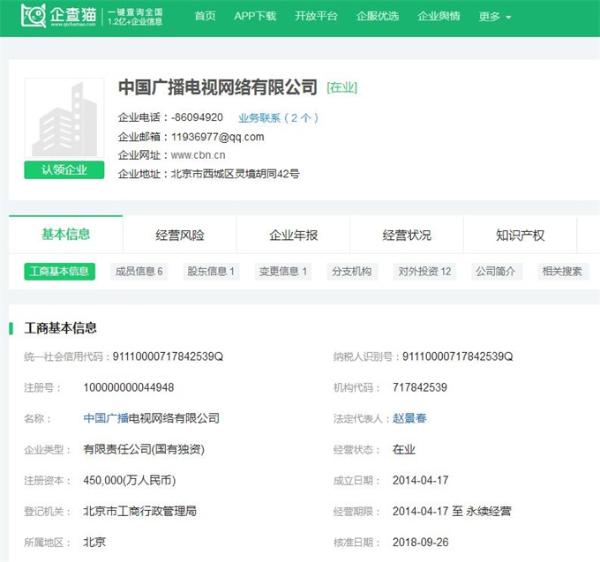Click the 所属地区 value 北京
Image resolution: width=600 pixels, height=562 pixels.
point(95,542)
